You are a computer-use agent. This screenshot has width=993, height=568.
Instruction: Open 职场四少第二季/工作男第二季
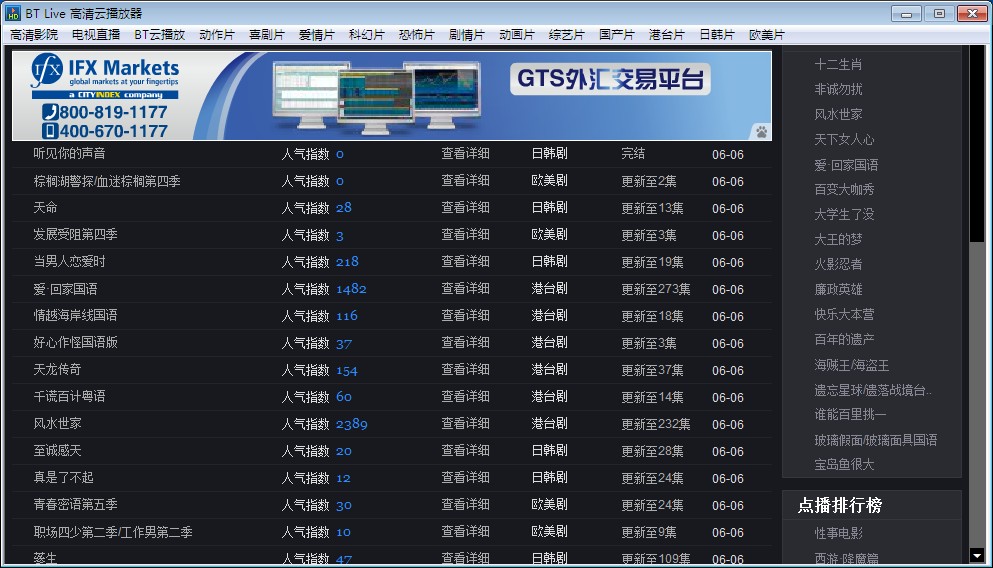[x=113, y=532]
